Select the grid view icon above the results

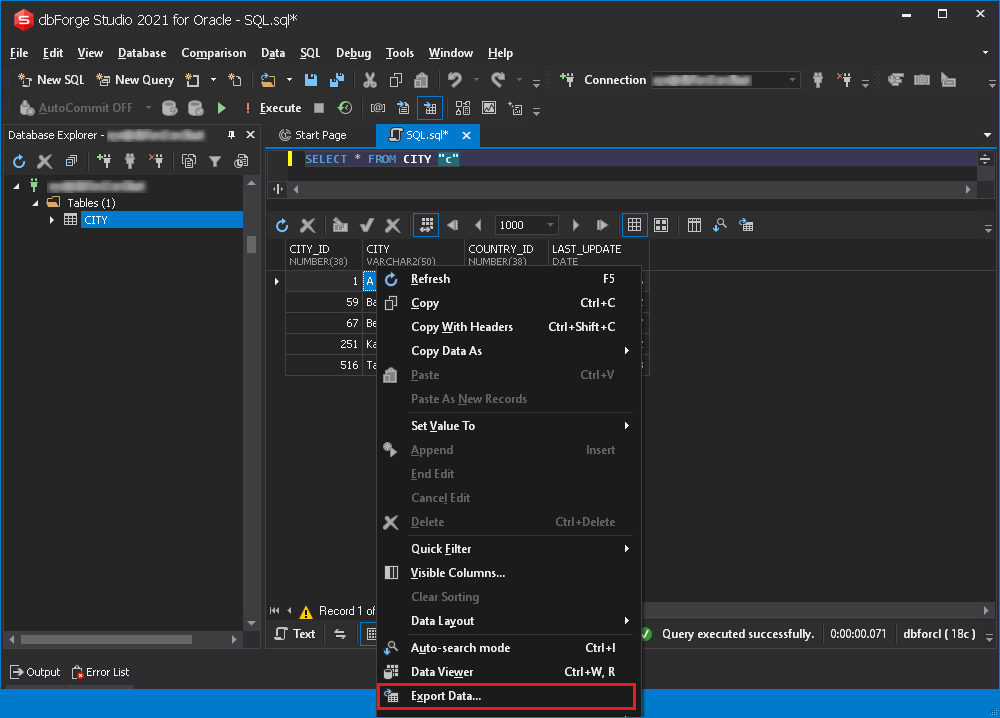click(634, 224)
